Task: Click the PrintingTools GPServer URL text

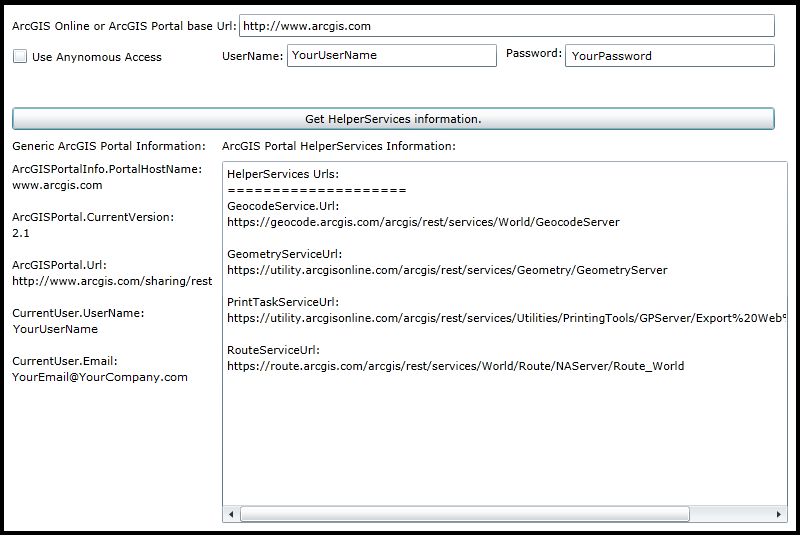Action: (x=507, y=318)
